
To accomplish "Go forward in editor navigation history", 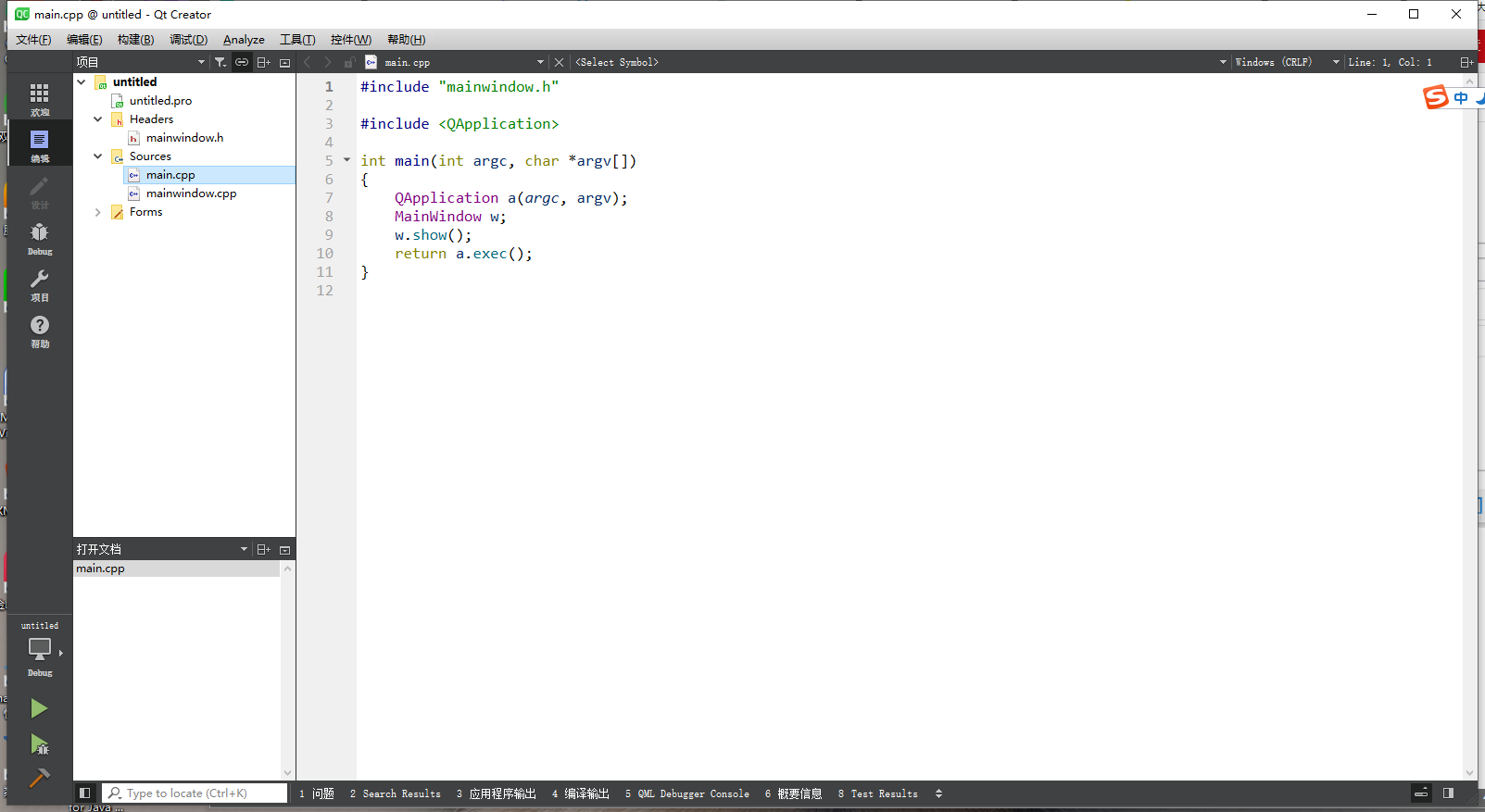I will tap(328, 62).
